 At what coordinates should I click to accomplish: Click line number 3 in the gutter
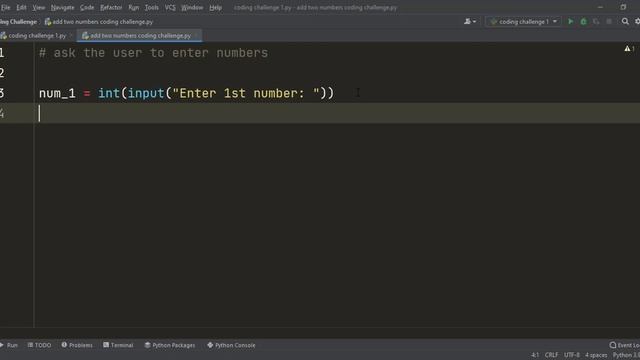pos(2,93)
